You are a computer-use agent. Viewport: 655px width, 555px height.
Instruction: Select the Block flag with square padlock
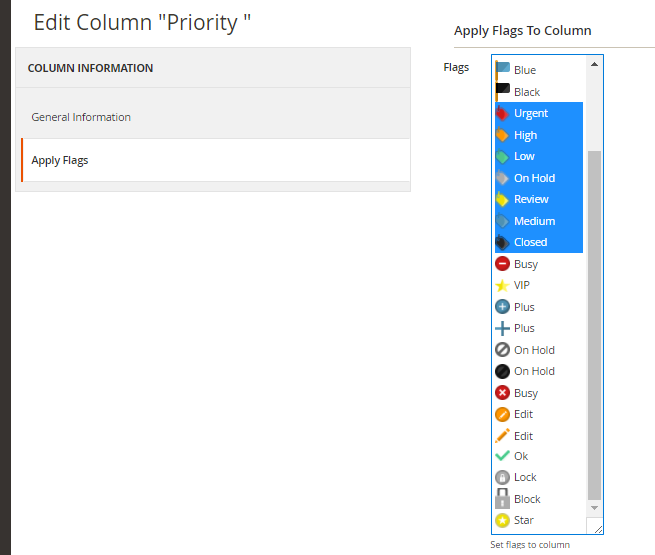(x=526, y=499)
